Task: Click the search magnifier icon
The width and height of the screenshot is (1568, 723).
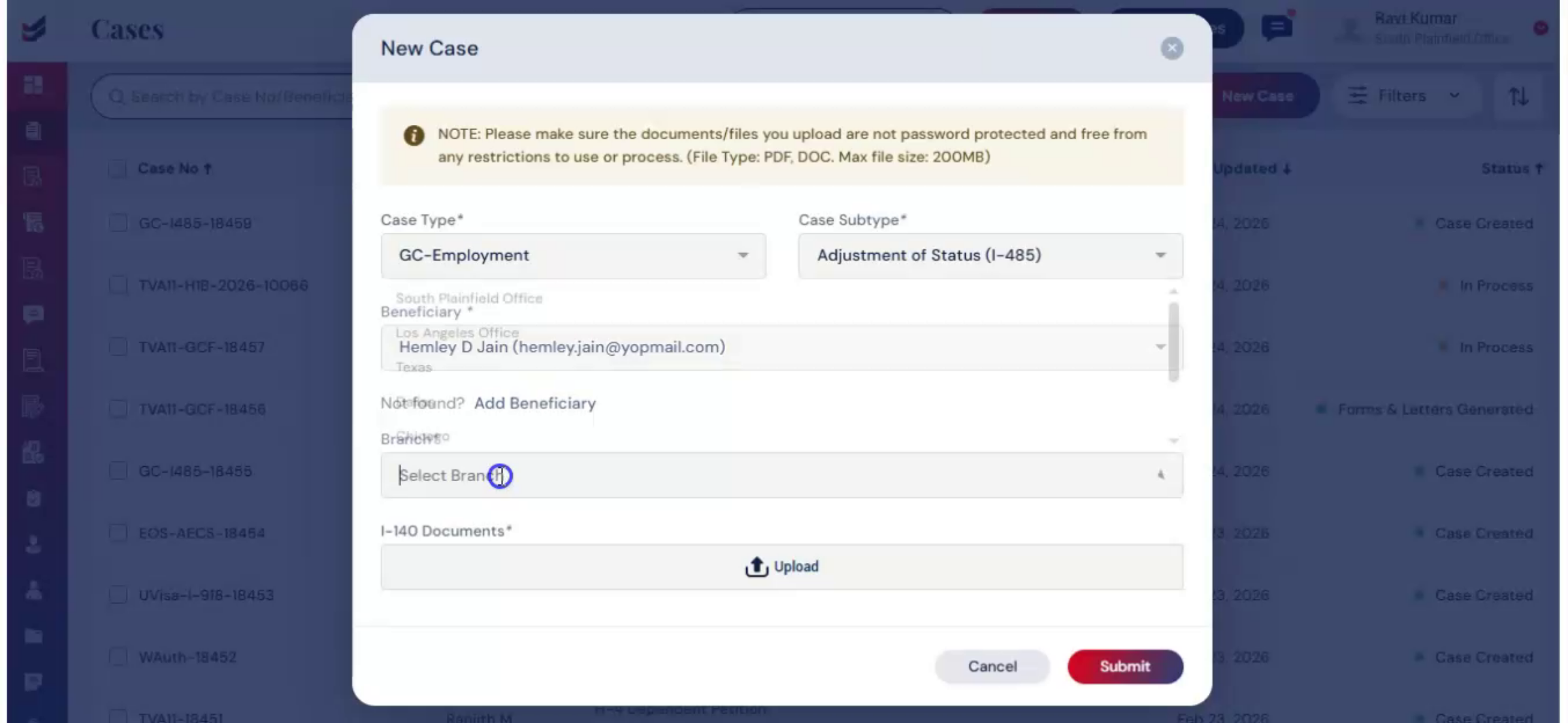Action: tap(116, 97)
